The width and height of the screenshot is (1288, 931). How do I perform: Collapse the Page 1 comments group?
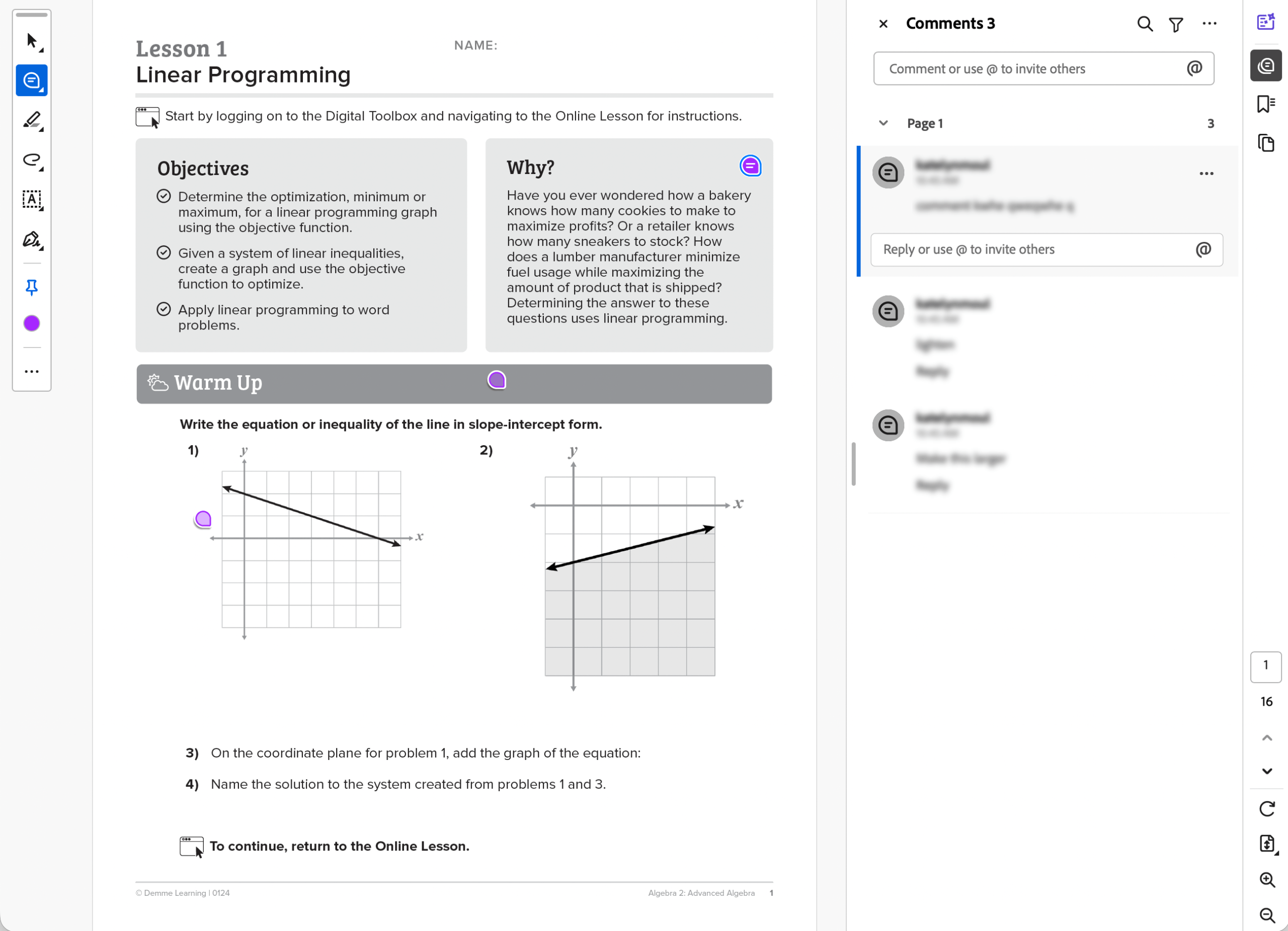[x=883, y=123]
